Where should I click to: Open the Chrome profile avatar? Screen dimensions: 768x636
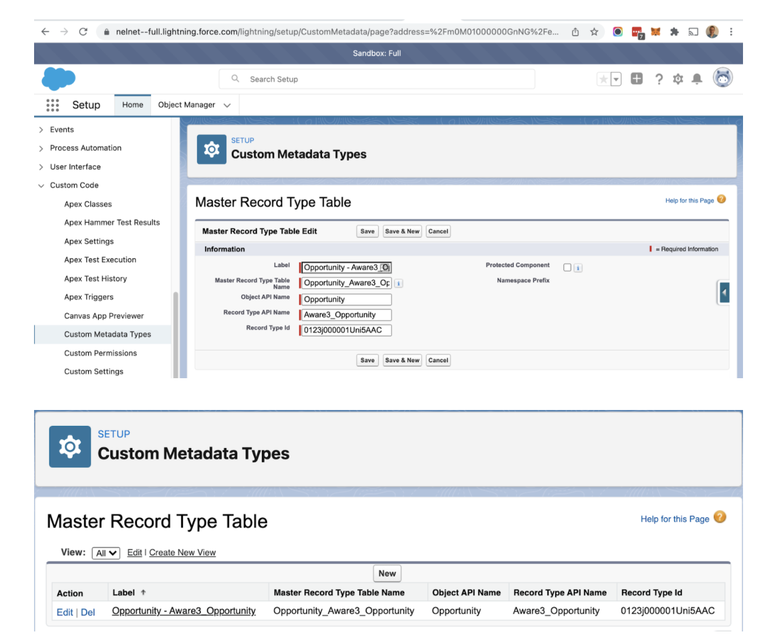(x=712, y=32)
